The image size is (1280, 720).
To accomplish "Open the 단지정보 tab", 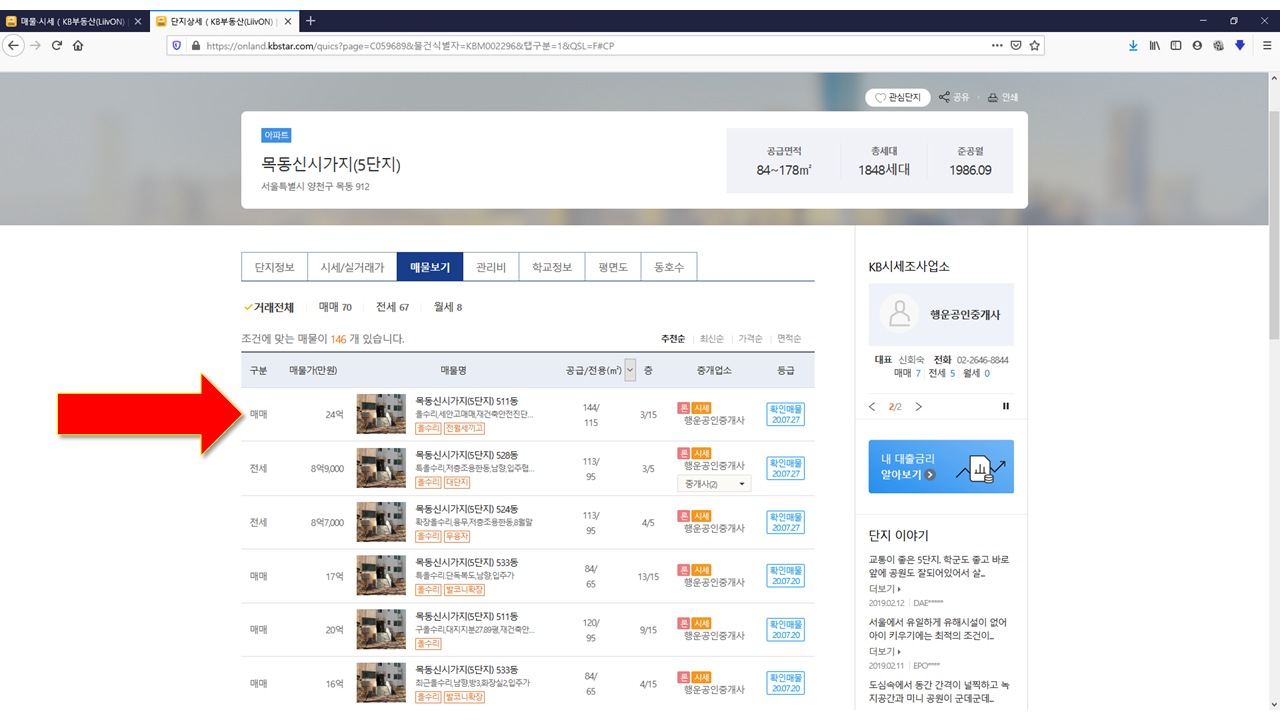I will click(274, 267).
